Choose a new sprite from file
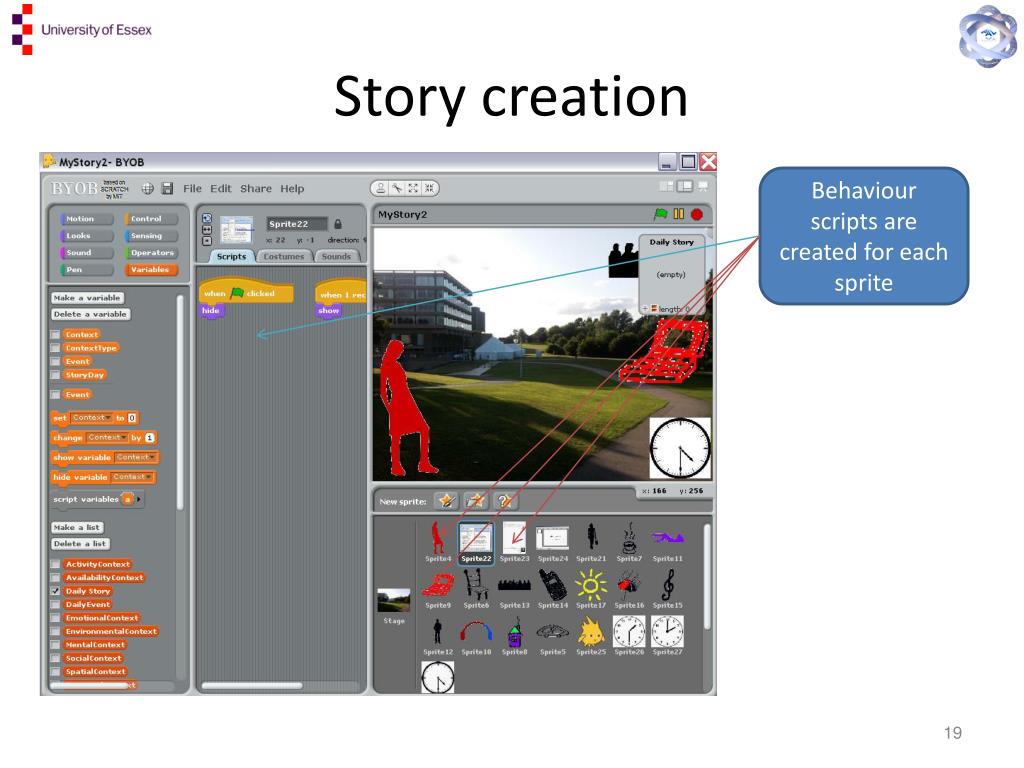 (476, 501)
